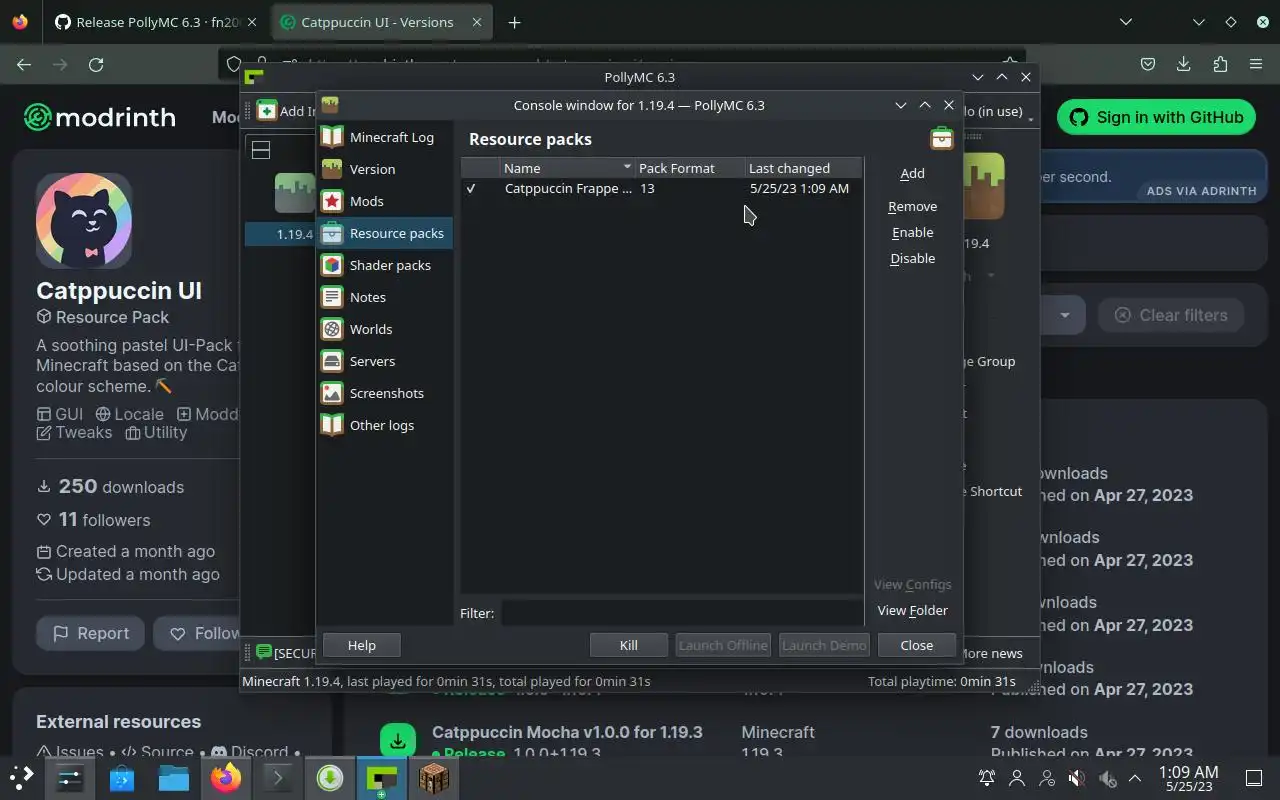Open the Firefox downloads panel
The width and height of the screenshot is (1280, 800).
click(1183, 64)
